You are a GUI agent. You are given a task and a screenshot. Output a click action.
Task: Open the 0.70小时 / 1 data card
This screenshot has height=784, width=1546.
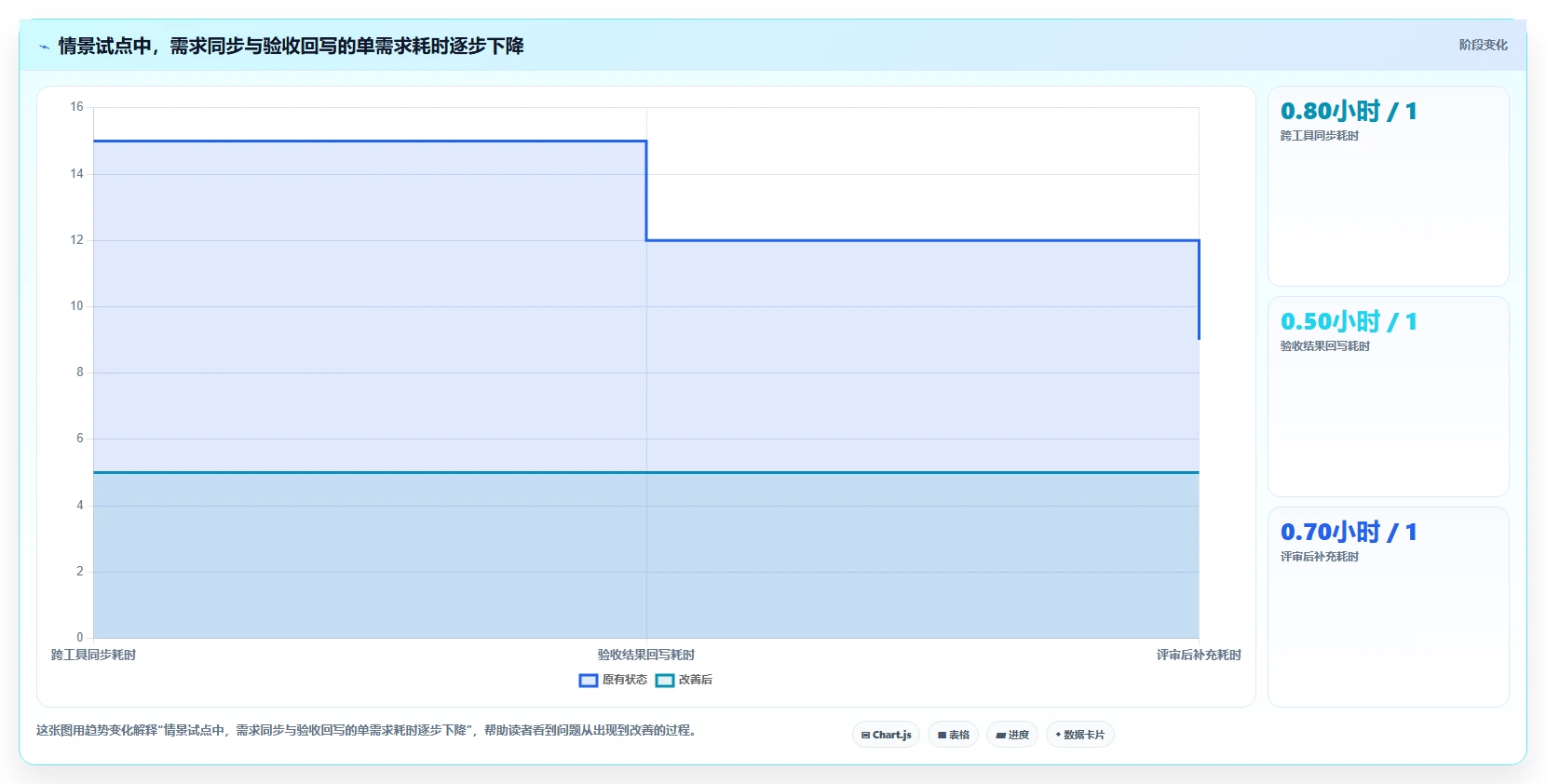pos(1389,607)
